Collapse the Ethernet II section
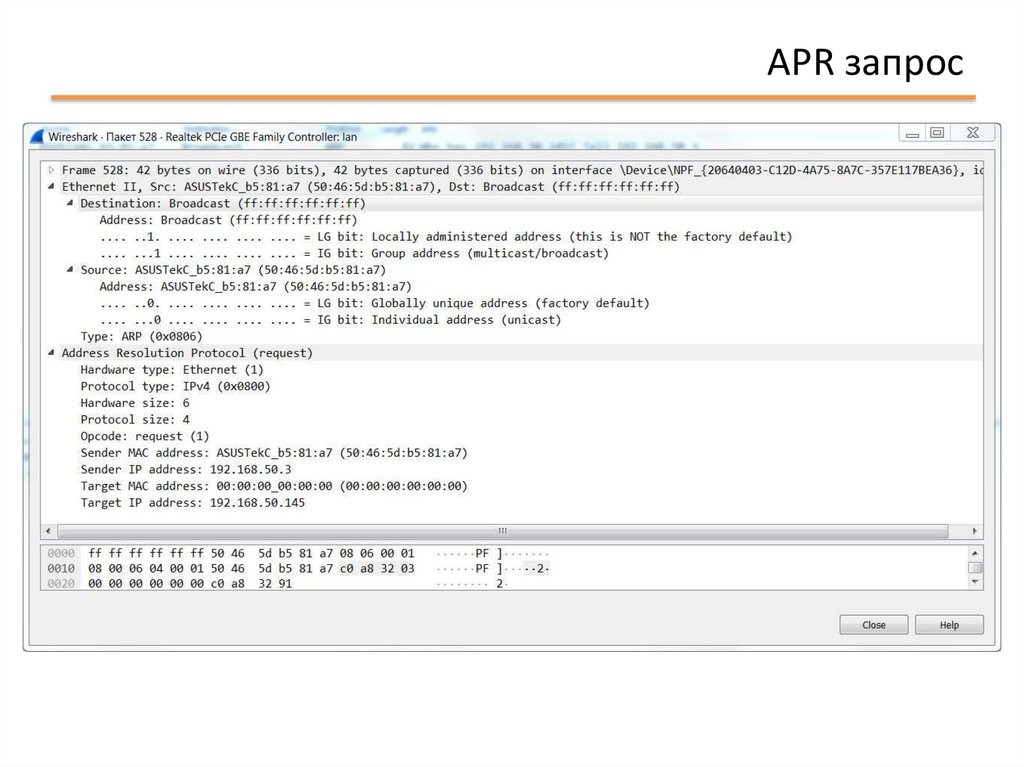1024x767 pixels. coord(52,187)
